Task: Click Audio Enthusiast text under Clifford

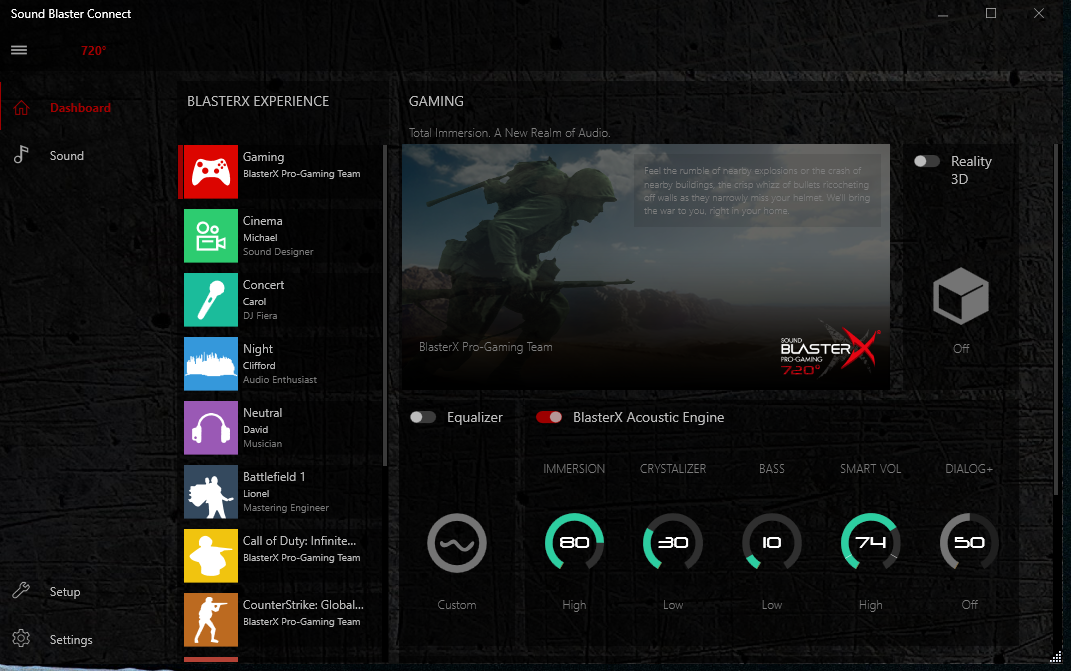Action: coord(280,380)
